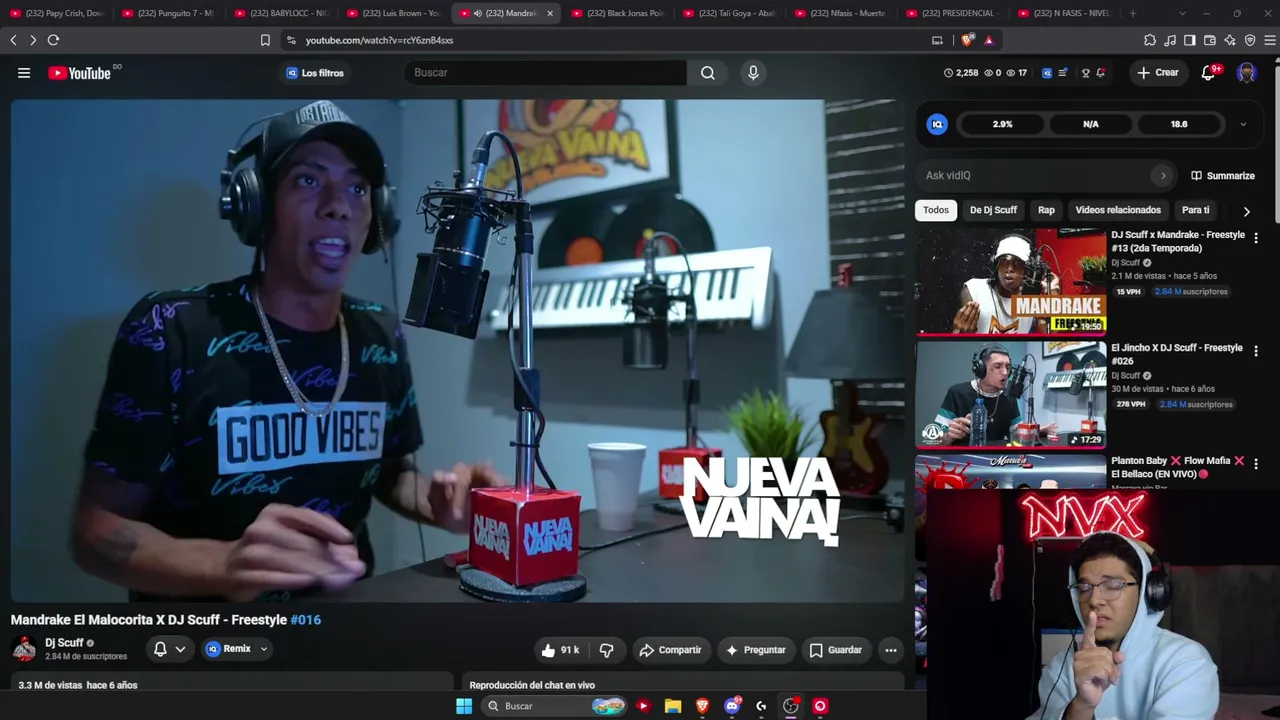Open options for El Jincho video

tap(1256, 351)
